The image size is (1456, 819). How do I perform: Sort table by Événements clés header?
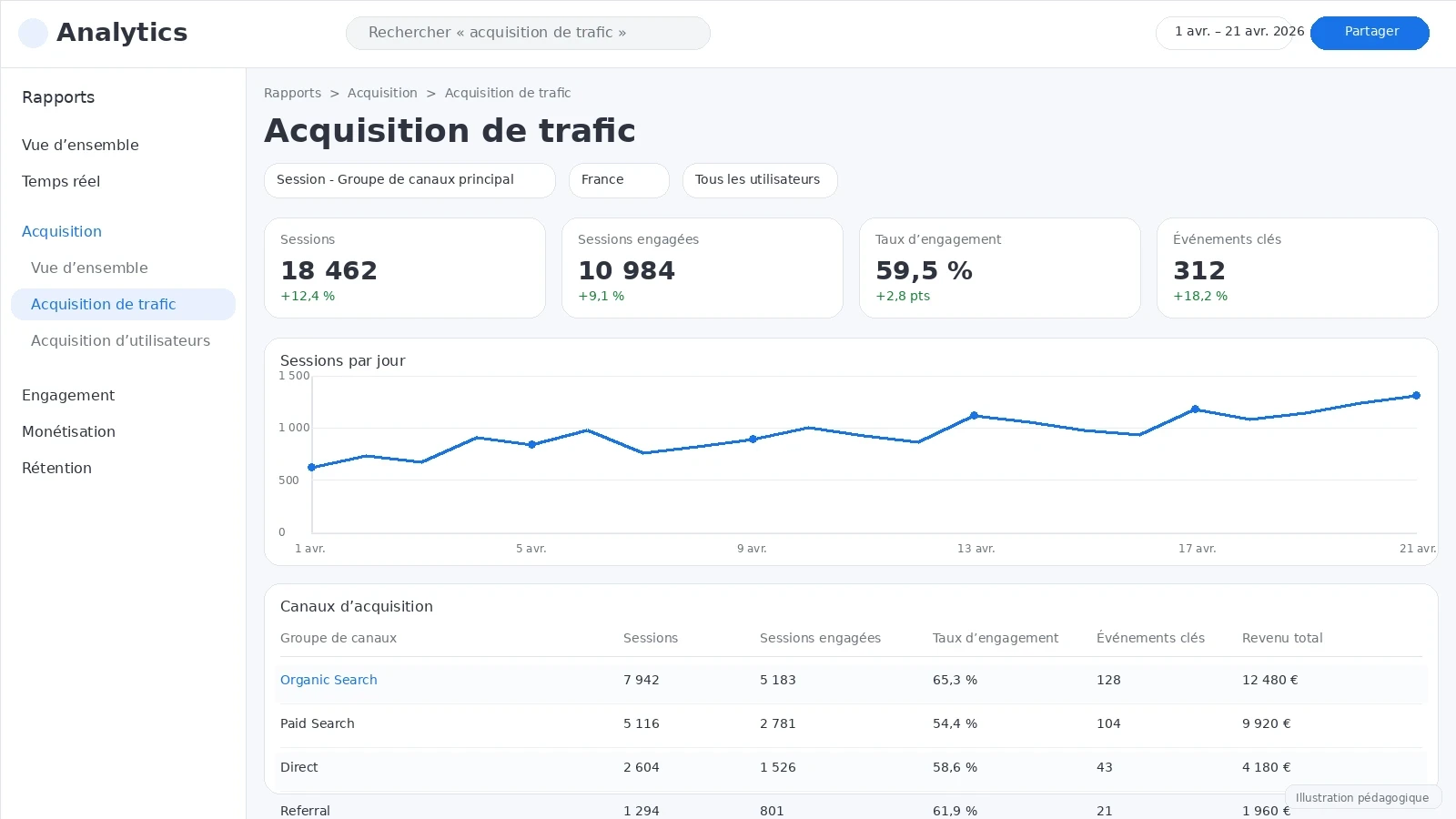[x=1150, y=638]
